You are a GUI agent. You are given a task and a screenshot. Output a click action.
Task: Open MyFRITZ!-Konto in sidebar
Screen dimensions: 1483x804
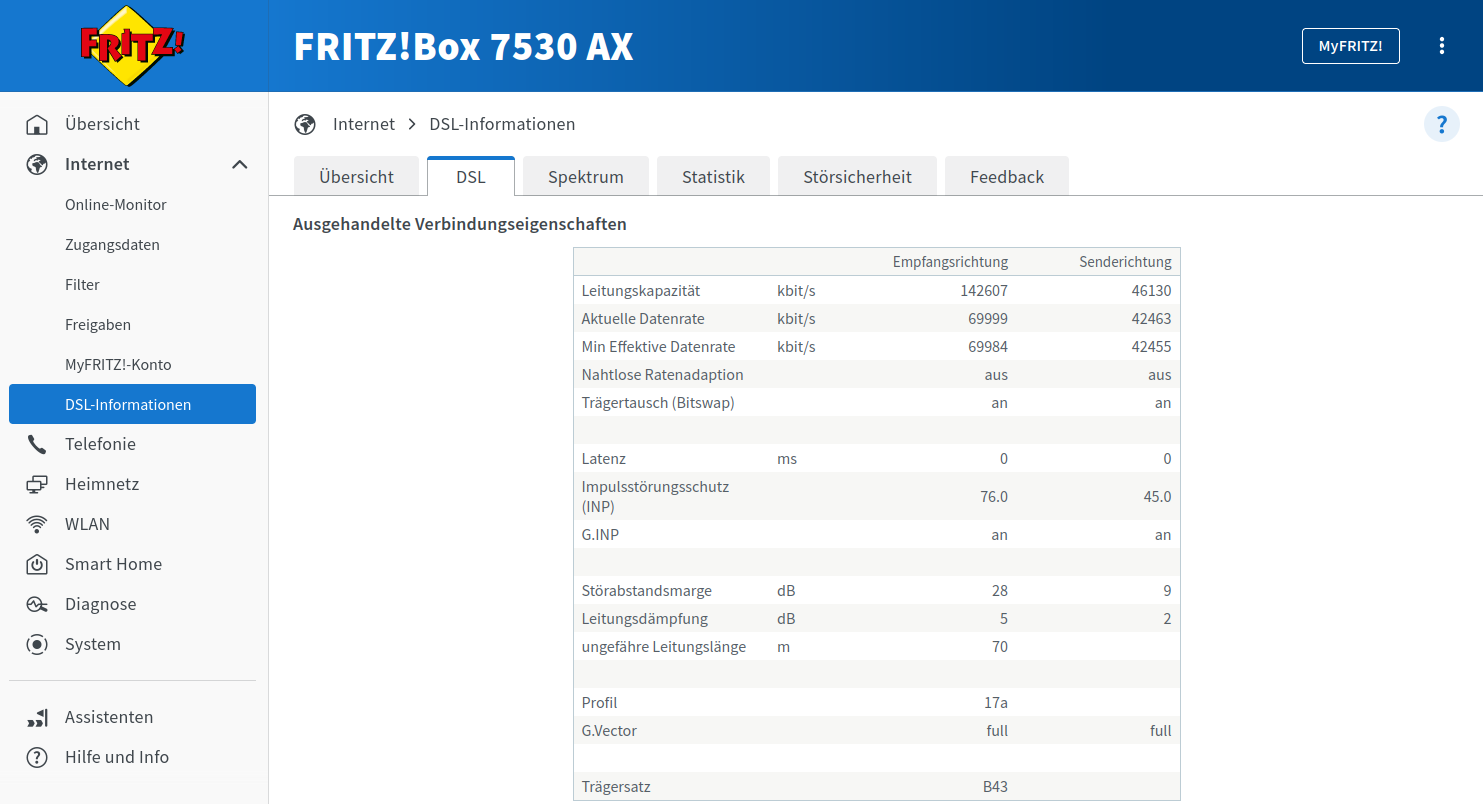pos(132,364)
